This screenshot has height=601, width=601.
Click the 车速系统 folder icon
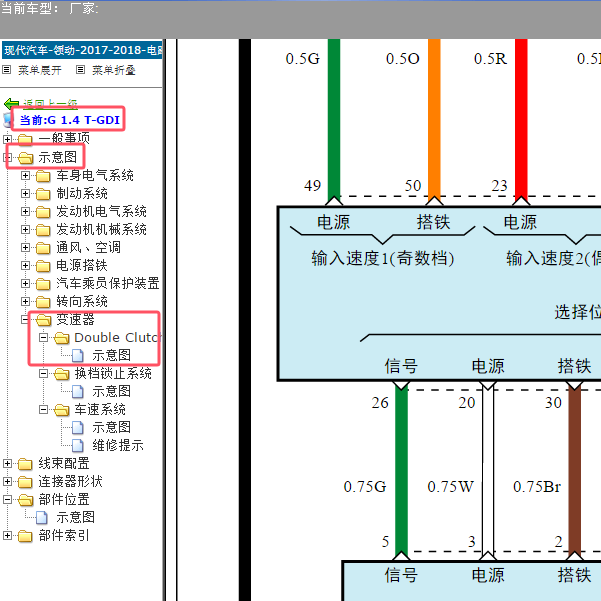pos(62,410)
